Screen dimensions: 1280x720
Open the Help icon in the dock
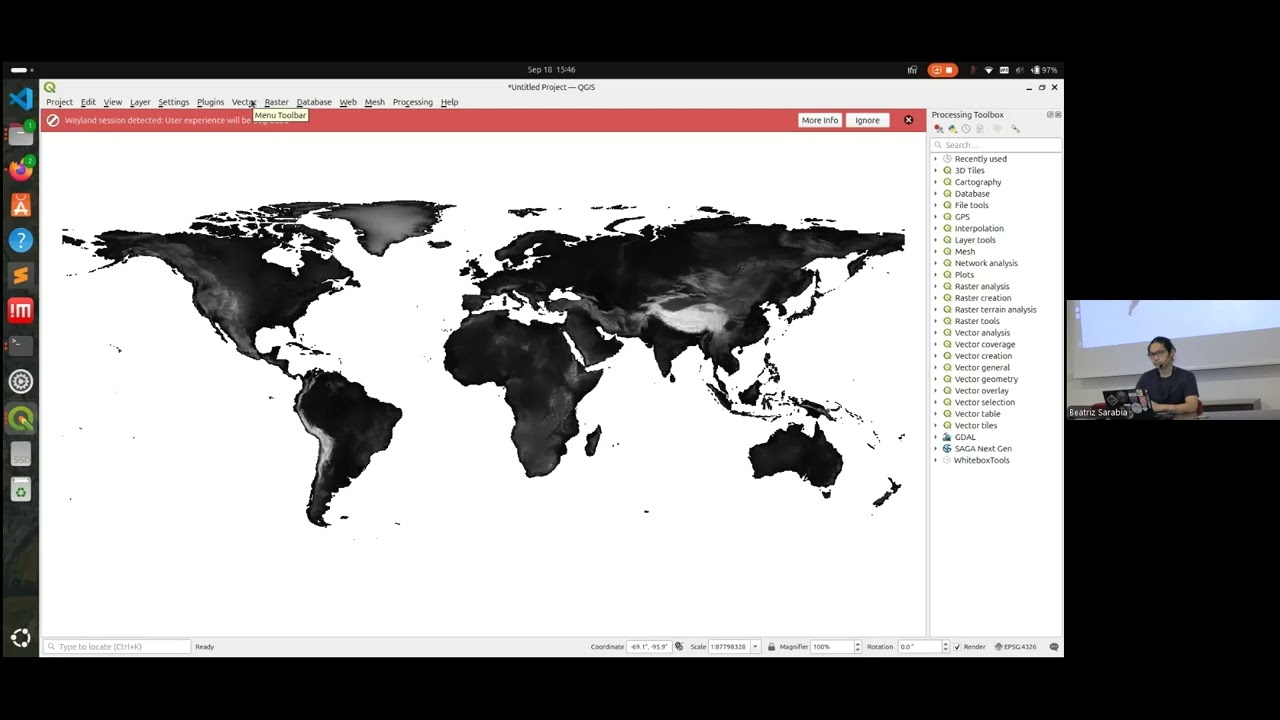(x=20, y=240)
